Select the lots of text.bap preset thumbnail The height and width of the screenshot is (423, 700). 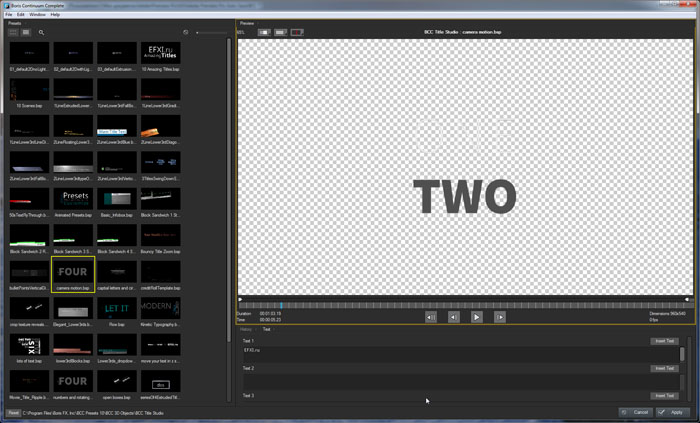[29, 345]
